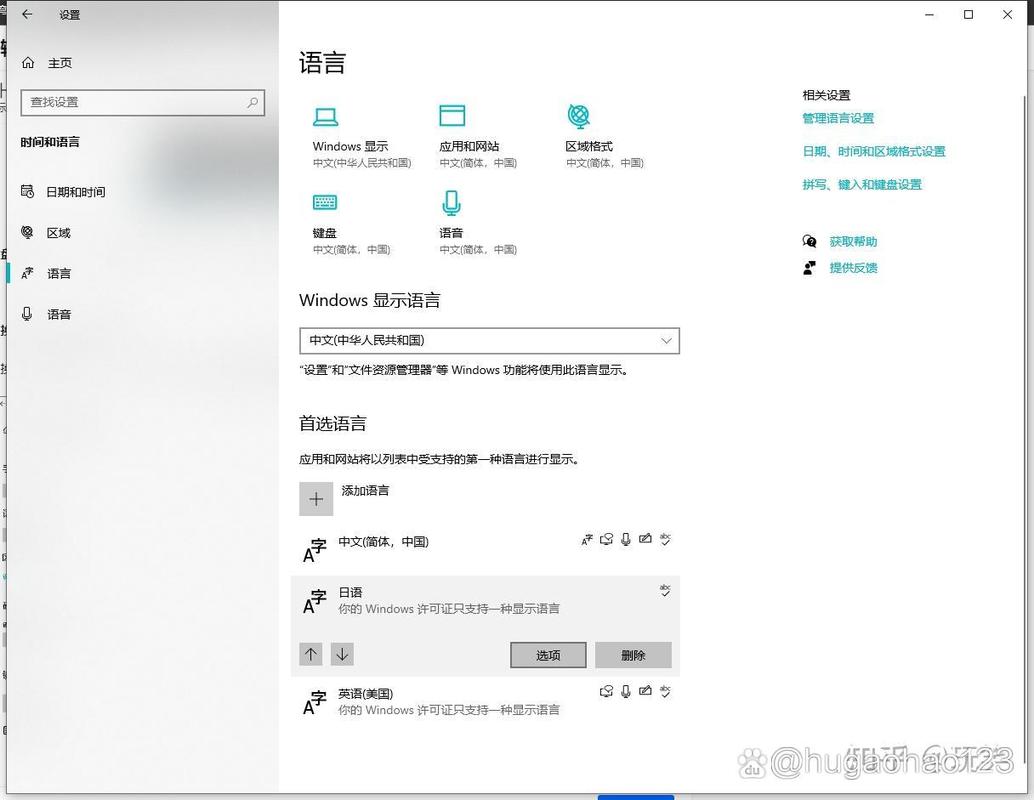Click the 选项 button for 日语
This screenshot has height=800, width=1034.
pos(548,655)
